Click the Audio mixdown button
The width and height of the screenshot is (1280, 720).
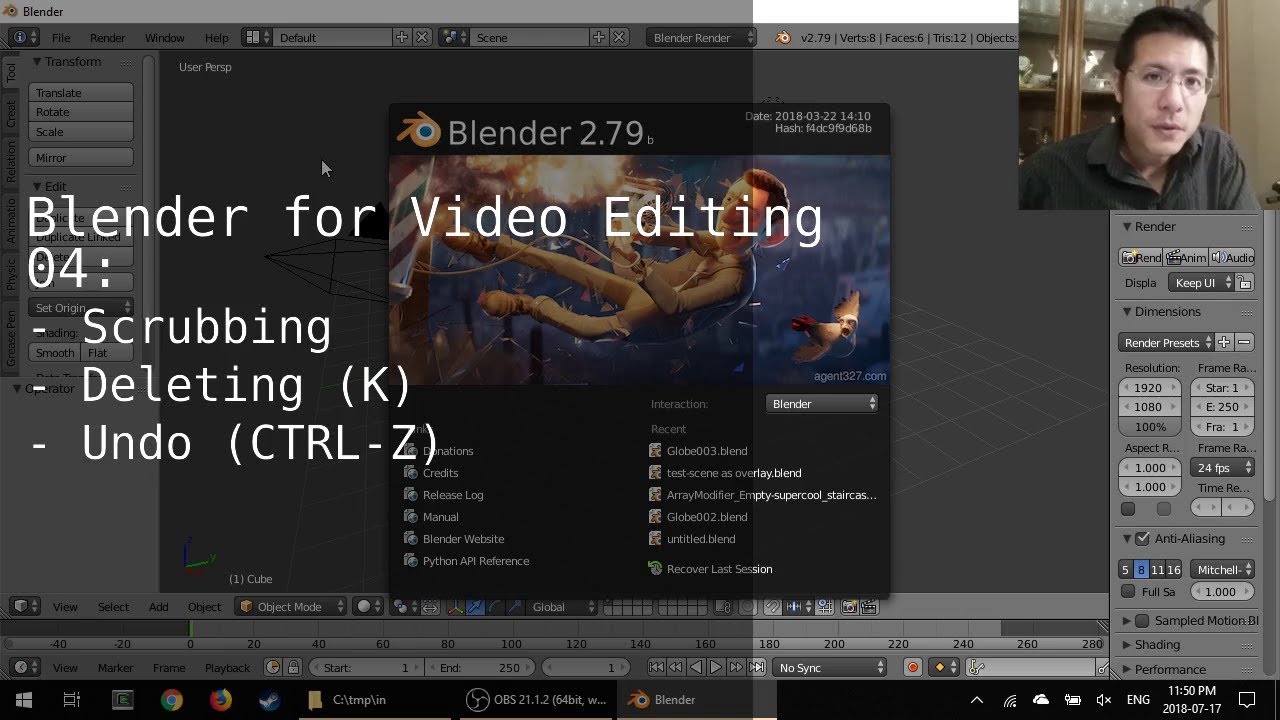point(1232,257)
